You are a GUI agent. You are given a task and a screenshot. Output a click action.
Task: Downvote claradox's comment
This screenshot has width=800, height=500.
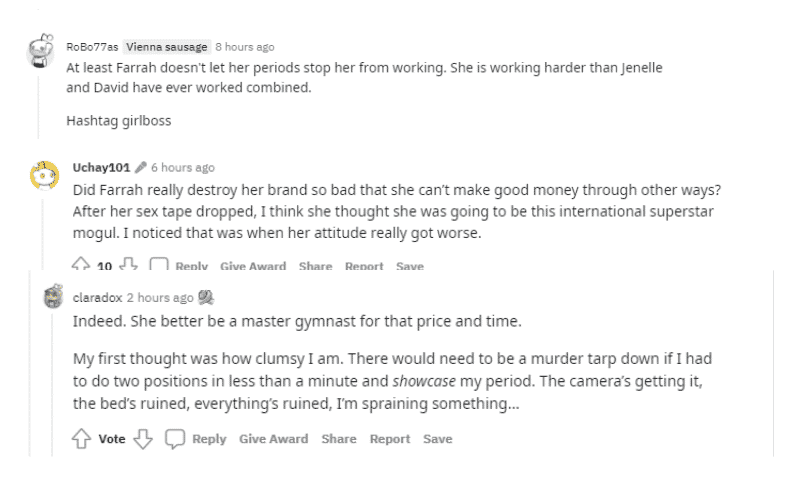(x=143, y=439)
